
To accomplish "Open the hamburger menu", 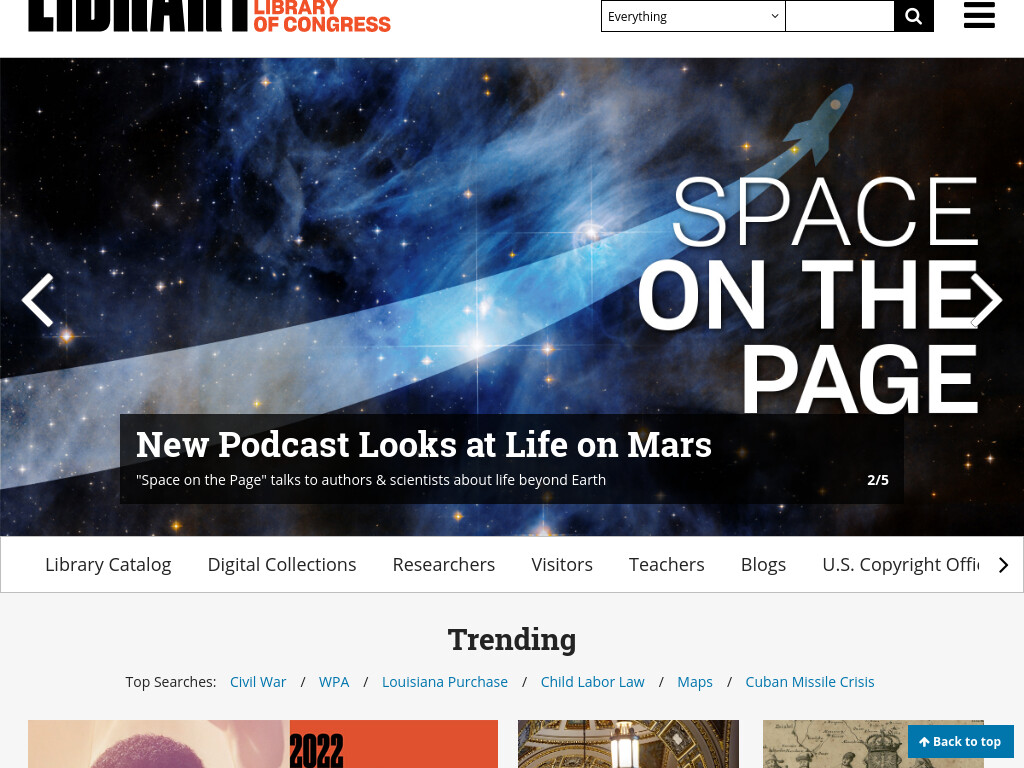I will 979,15.
